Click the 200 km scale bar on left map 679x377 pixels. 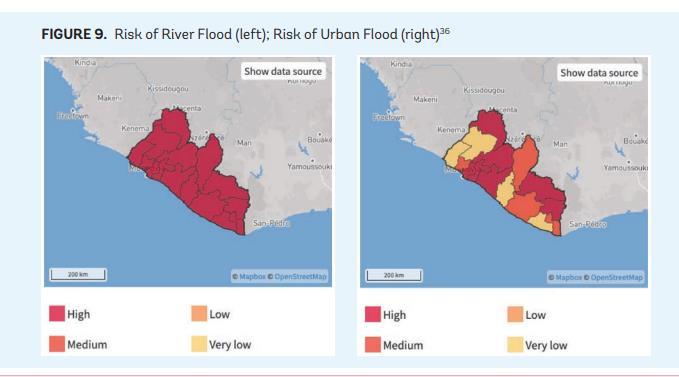(x=78, y=274)
